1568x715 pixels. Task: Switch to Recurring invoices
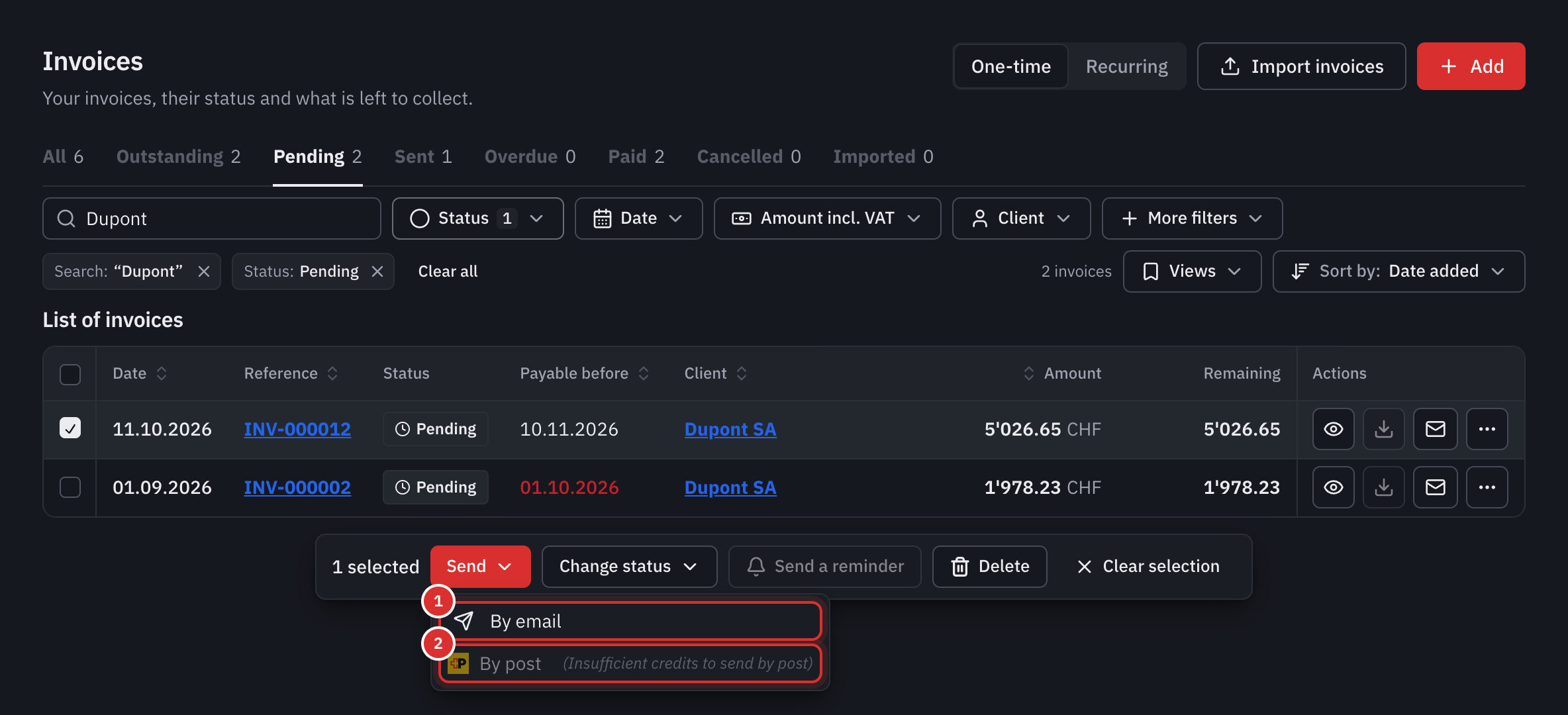click(x=1127, y=66)
